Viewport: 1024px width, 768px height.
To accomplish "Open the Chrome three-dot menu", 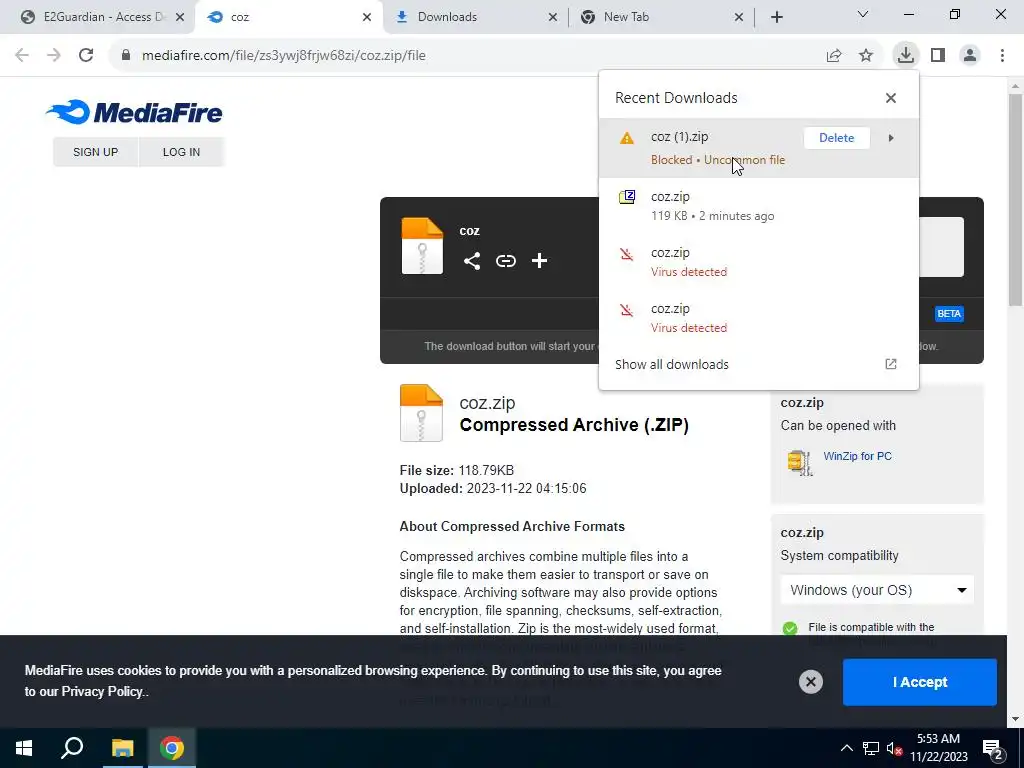I will [1002, 56].
